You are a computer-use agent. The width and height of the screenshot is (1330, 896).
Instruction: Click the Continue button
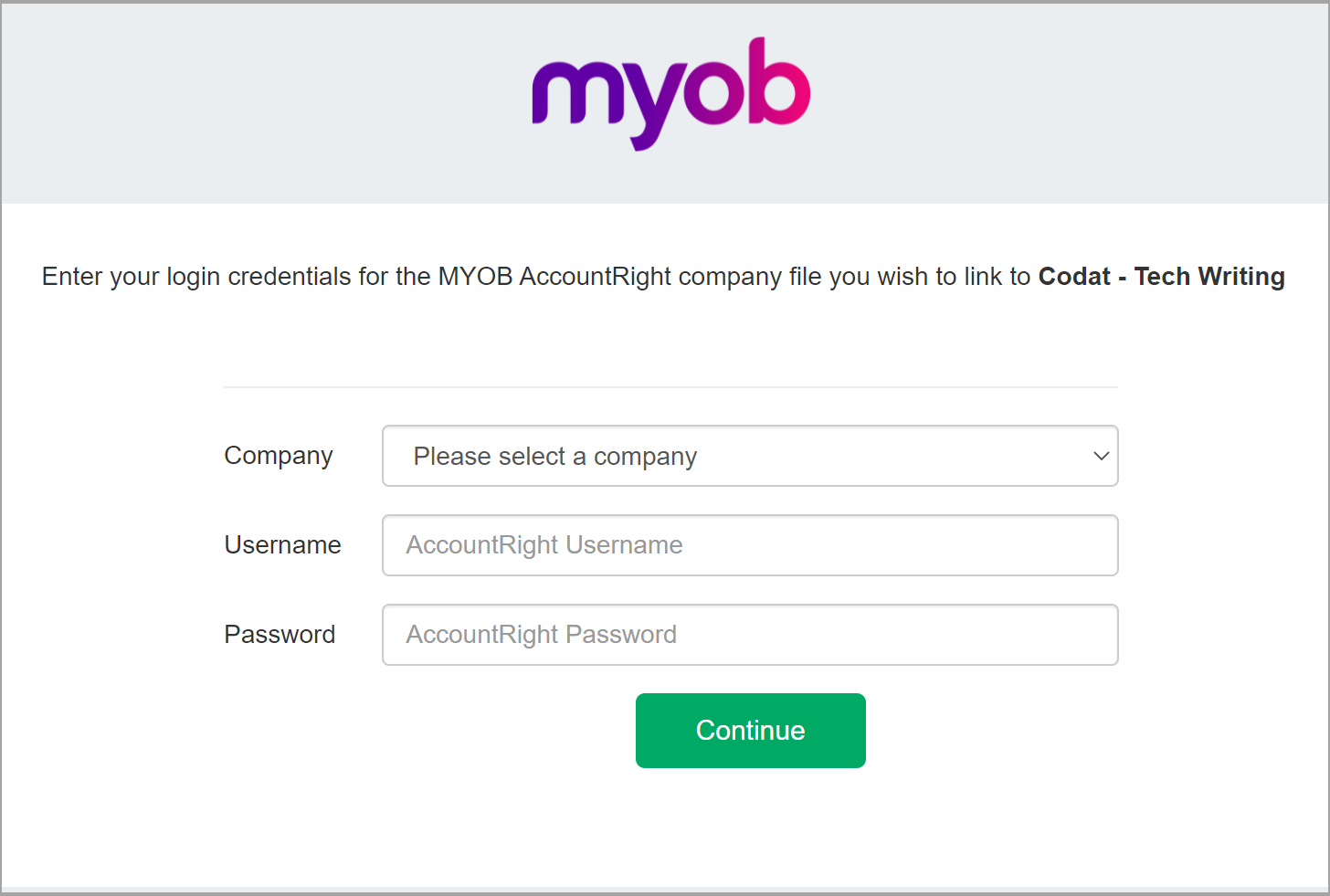(x=750, y=730)
